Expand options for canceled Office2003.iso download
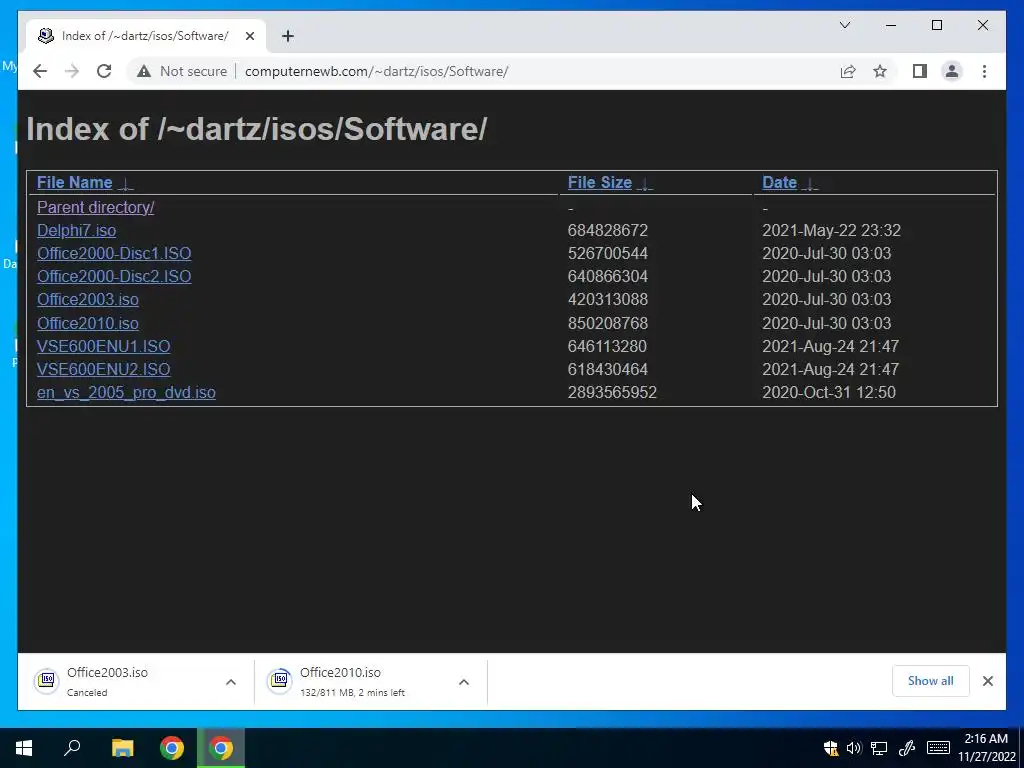Image resolution: width=1024 pixels, height=768 pixels. click(x=231, y=682)
